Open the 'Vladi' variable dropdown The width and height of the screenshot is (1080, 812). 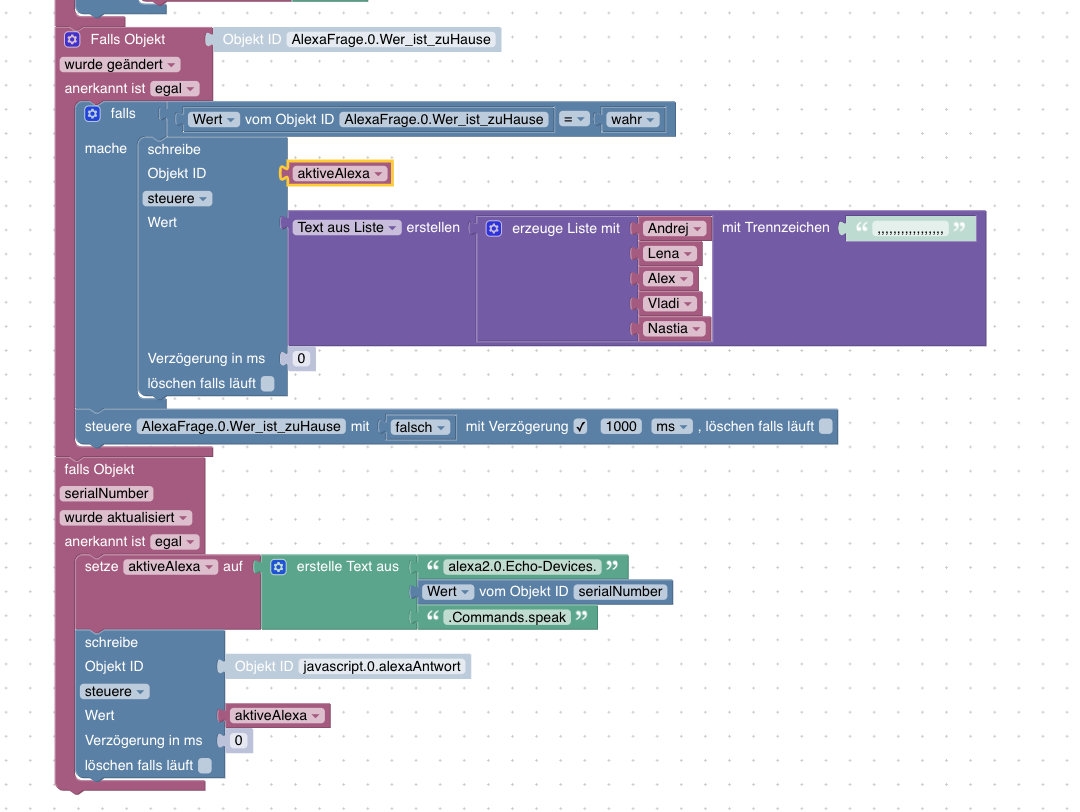click(669, 304)
